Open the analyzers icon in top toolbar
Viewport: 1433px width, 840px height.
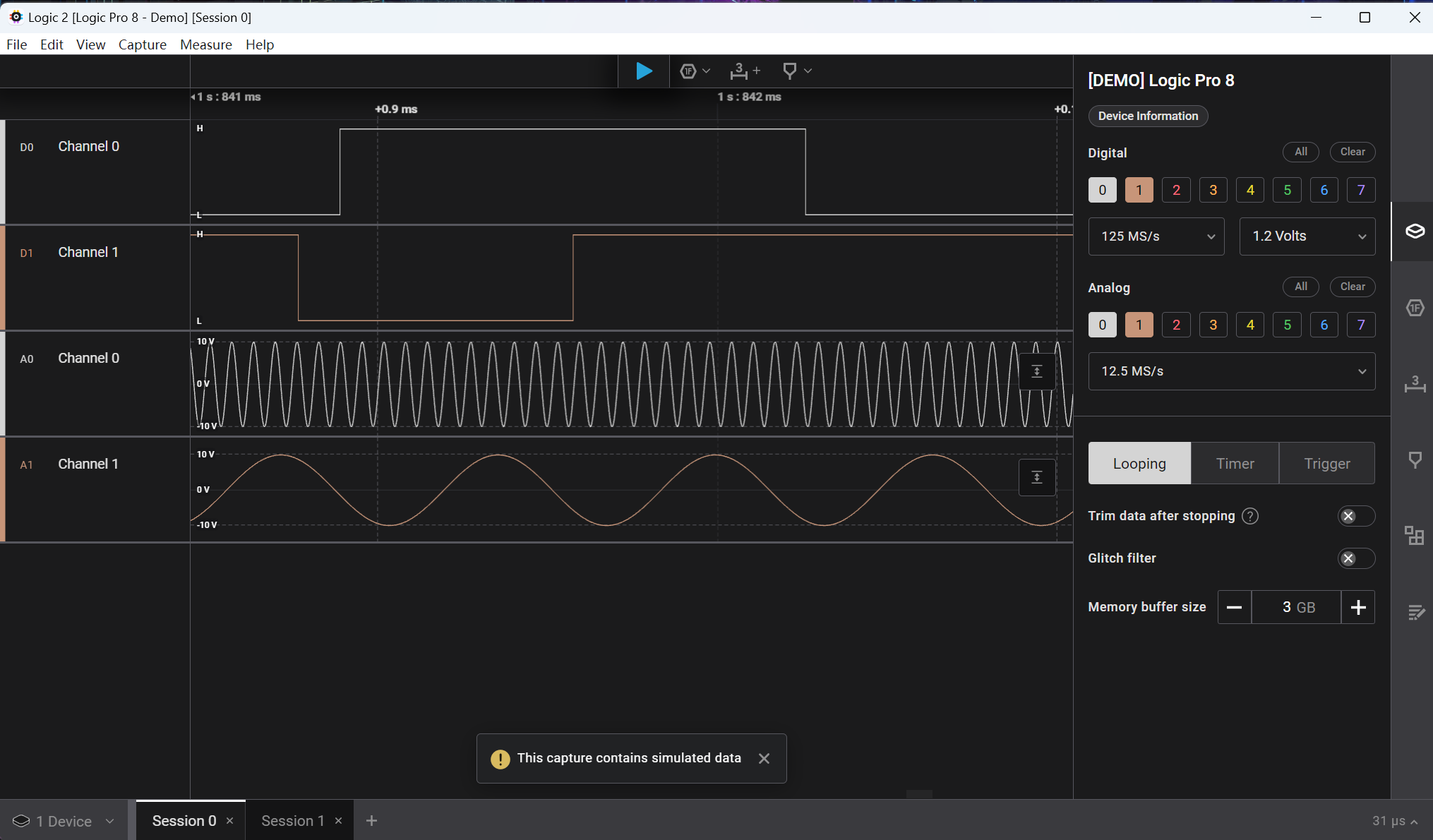click(x=688, y=71)
